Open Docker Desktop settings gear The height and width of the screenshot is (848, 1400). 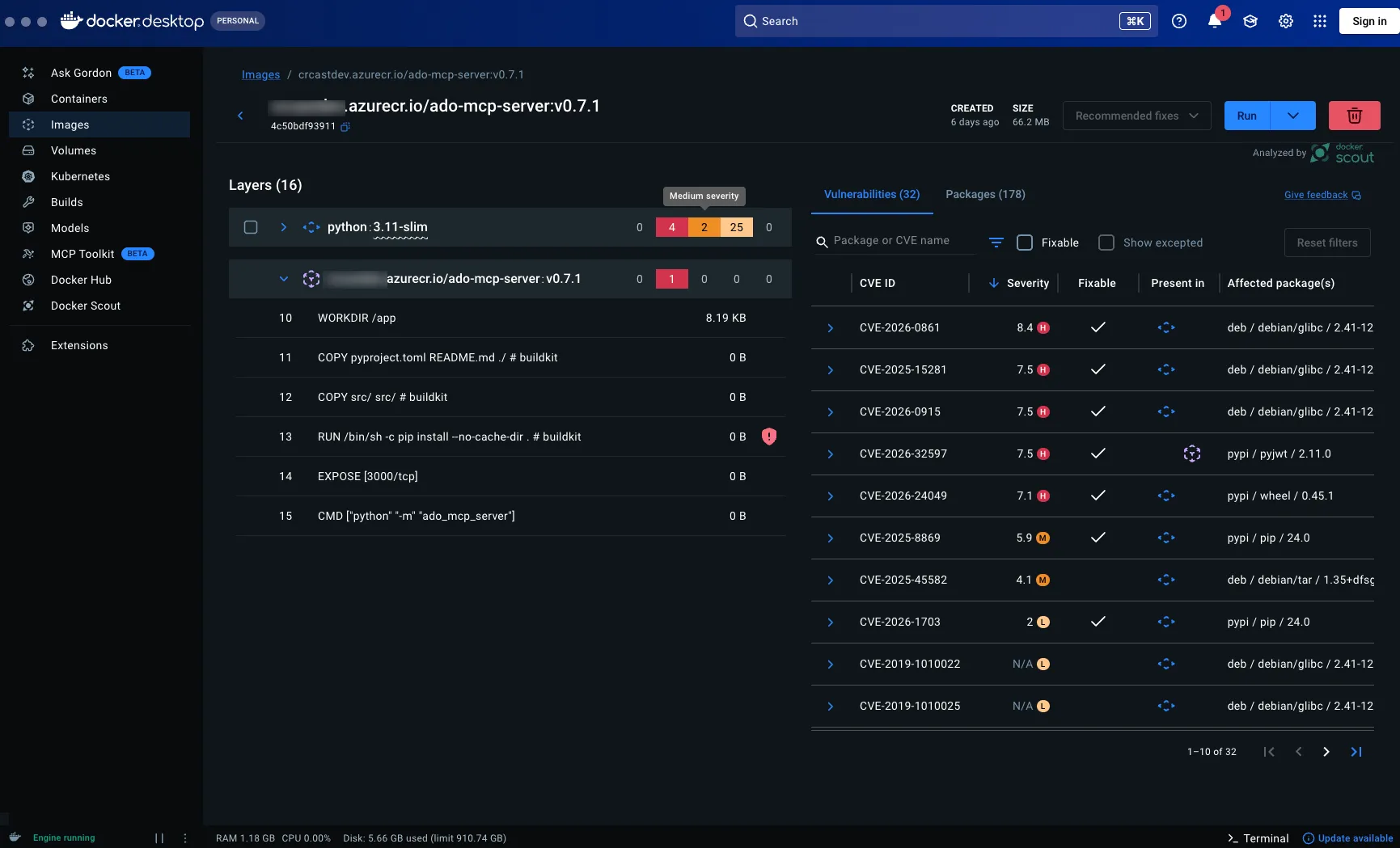pyautogui.click(x=1285, y=21)
